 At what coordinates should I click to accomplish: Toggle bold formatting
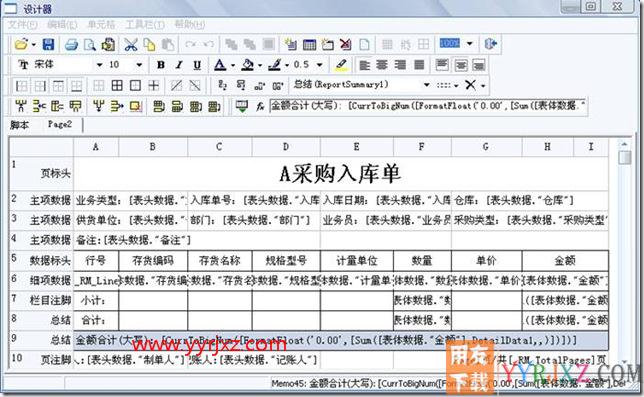161,65
